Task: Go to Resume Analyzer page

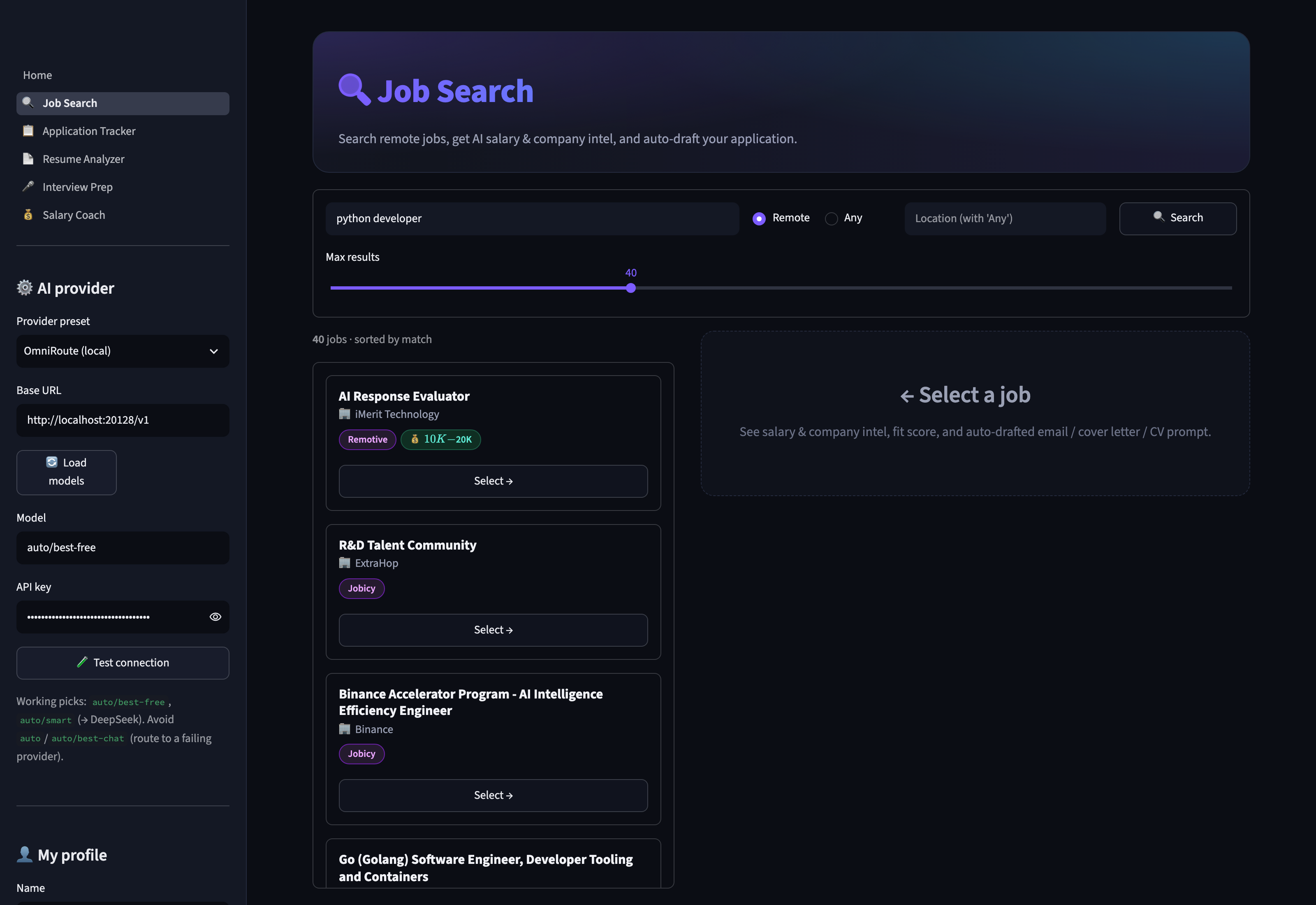Action: click(83, 159)
